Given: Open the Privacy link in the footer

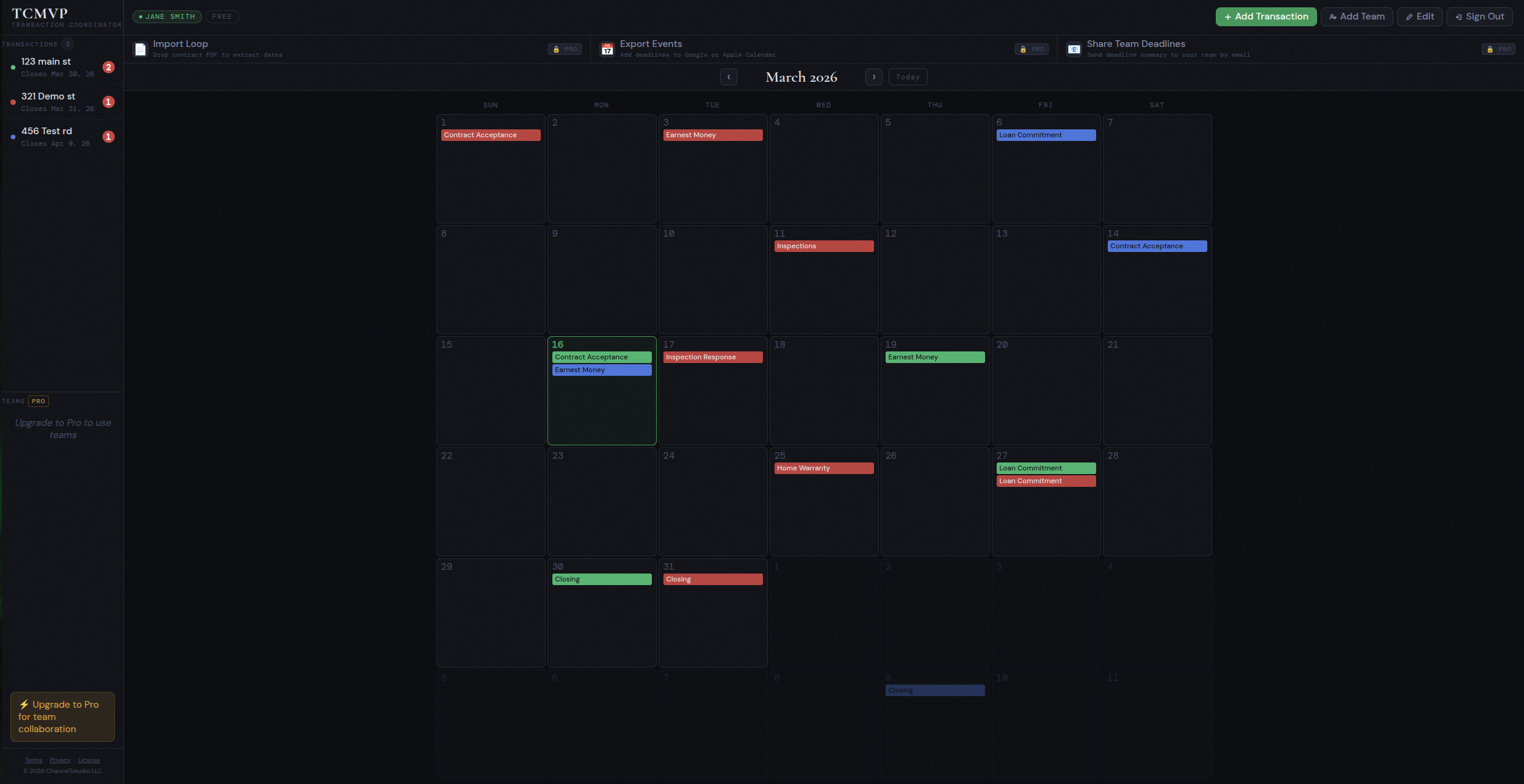Looking at the screenshot, I should tap(60, 760).
